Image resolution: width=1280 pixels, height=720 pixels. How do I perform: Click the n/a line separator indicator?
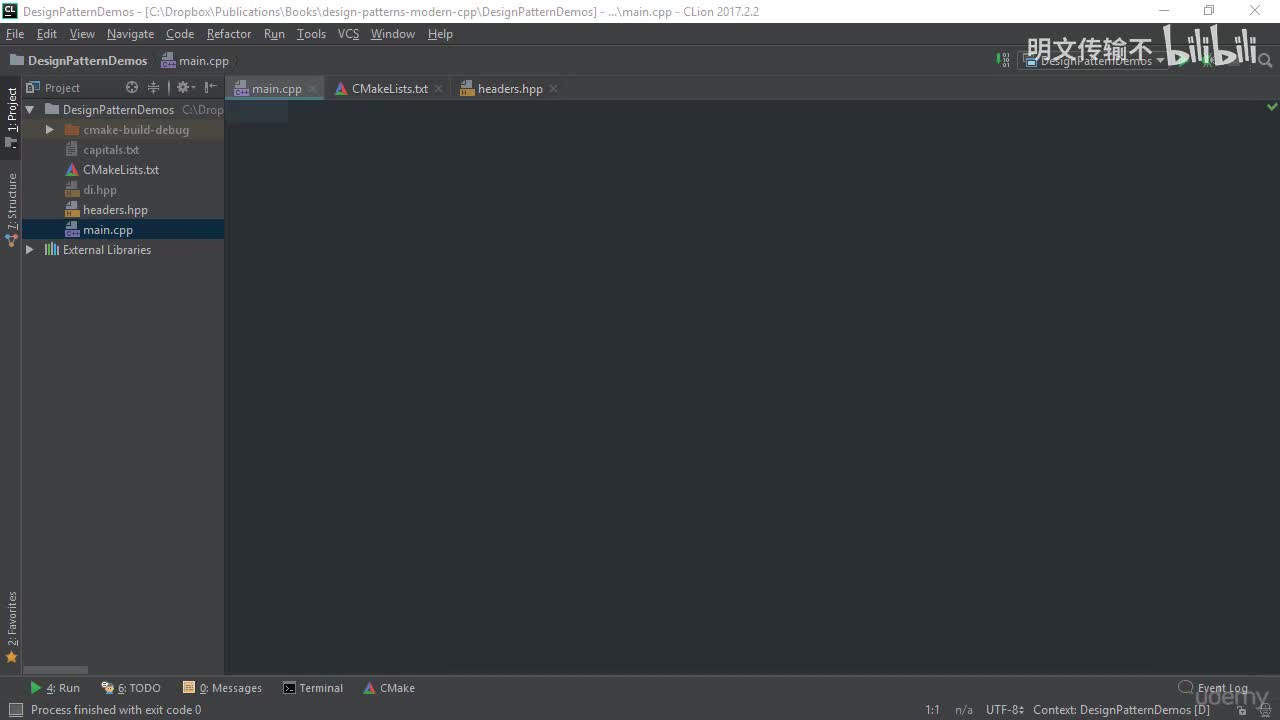(x=964, y=710)
